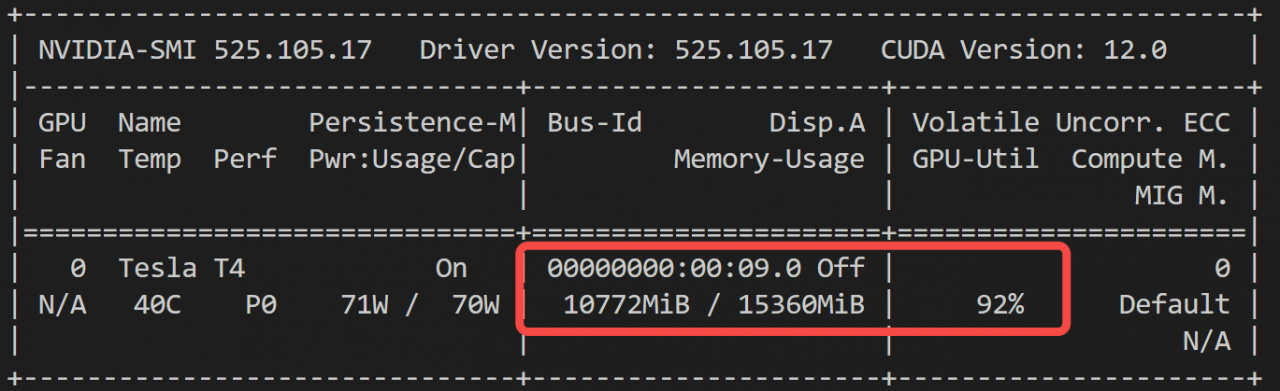Click the 10772MiB memory used value
The image size is (1280, 391).
point(626,304)
